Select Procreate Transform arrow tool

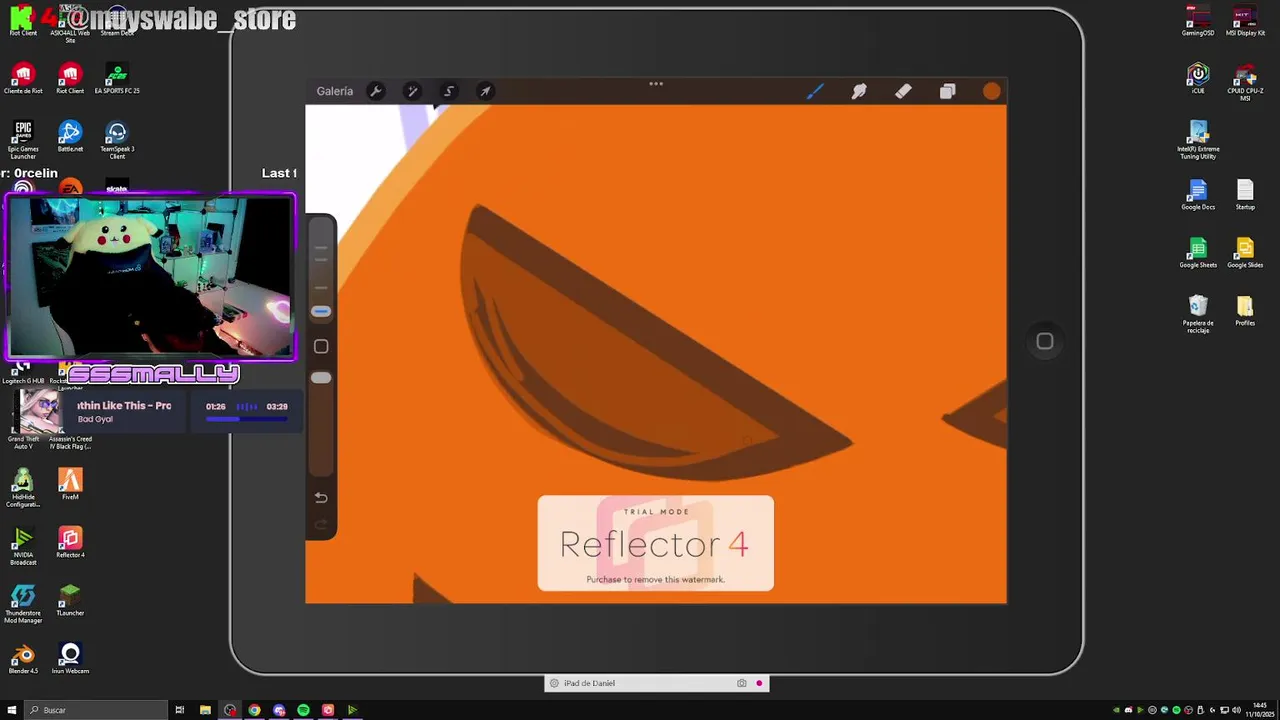coord(485,91)
